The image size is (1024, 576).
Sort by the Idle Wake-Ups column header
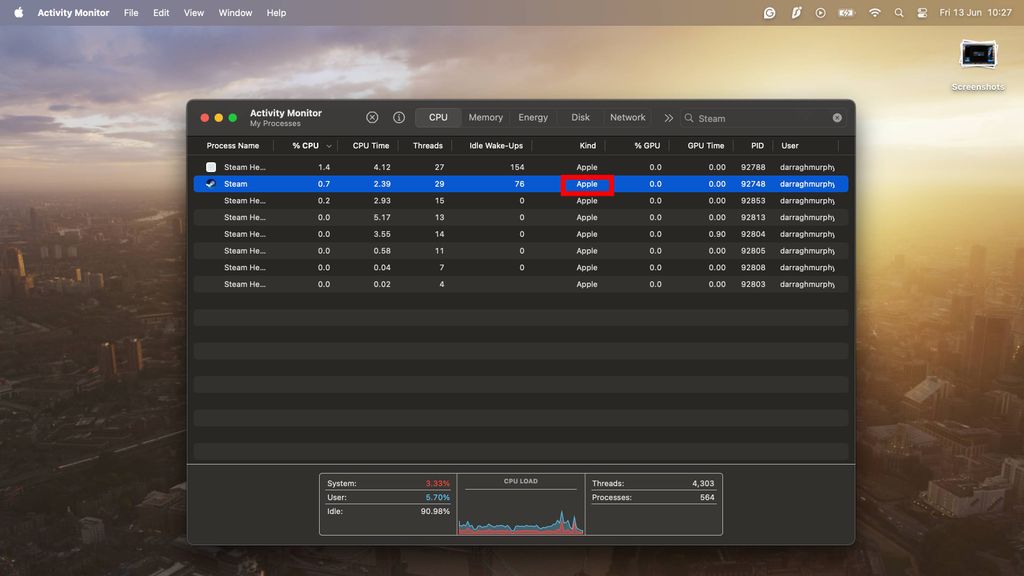click(x=498, y=145)
